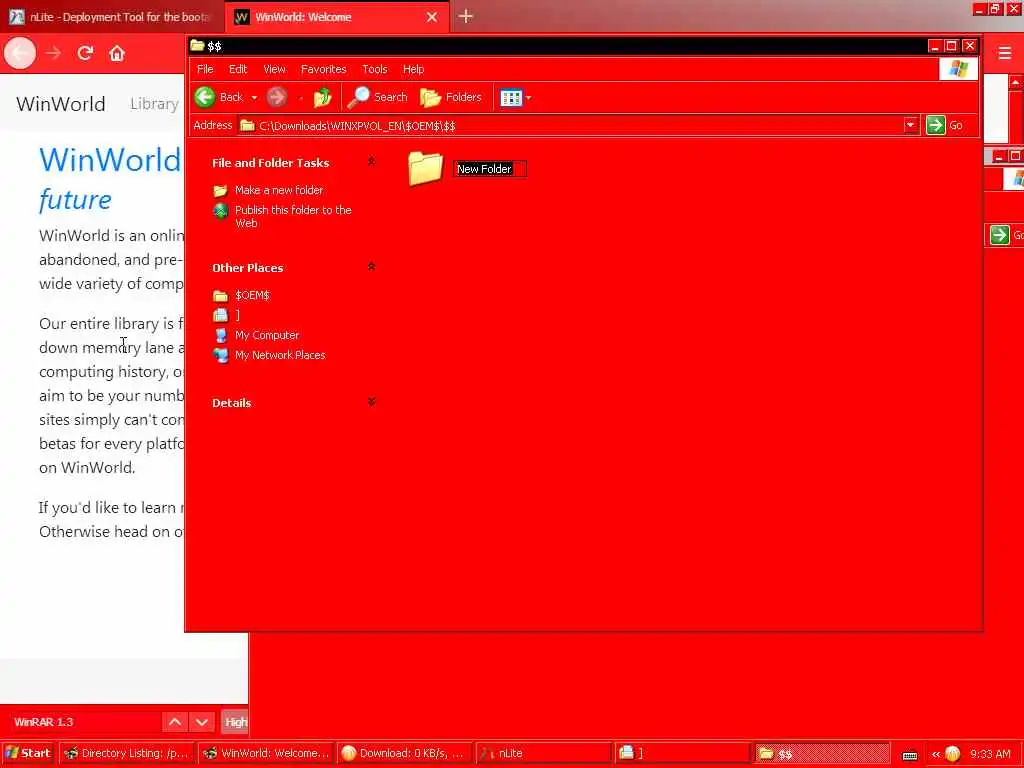Click the Forward arrow in the Explorer toolbar
This screenshot has width=1024, height=768.
point(277,97)
